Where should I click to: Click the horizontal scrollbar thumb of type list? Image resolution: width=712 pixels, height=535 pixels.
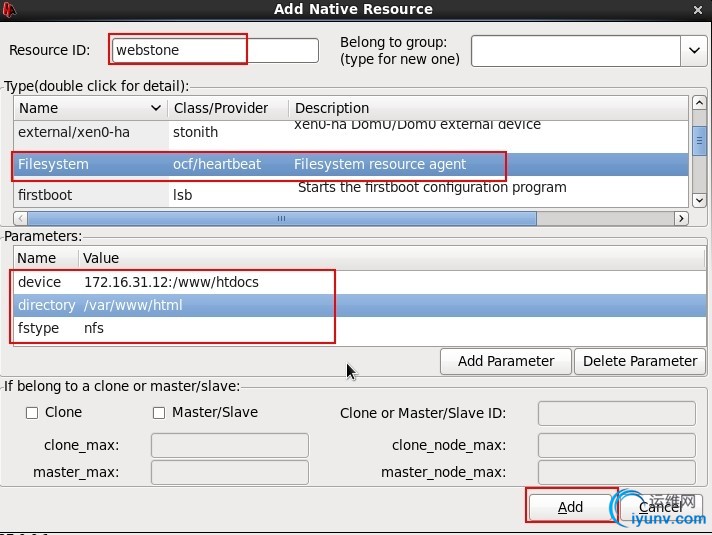point(282,218)
